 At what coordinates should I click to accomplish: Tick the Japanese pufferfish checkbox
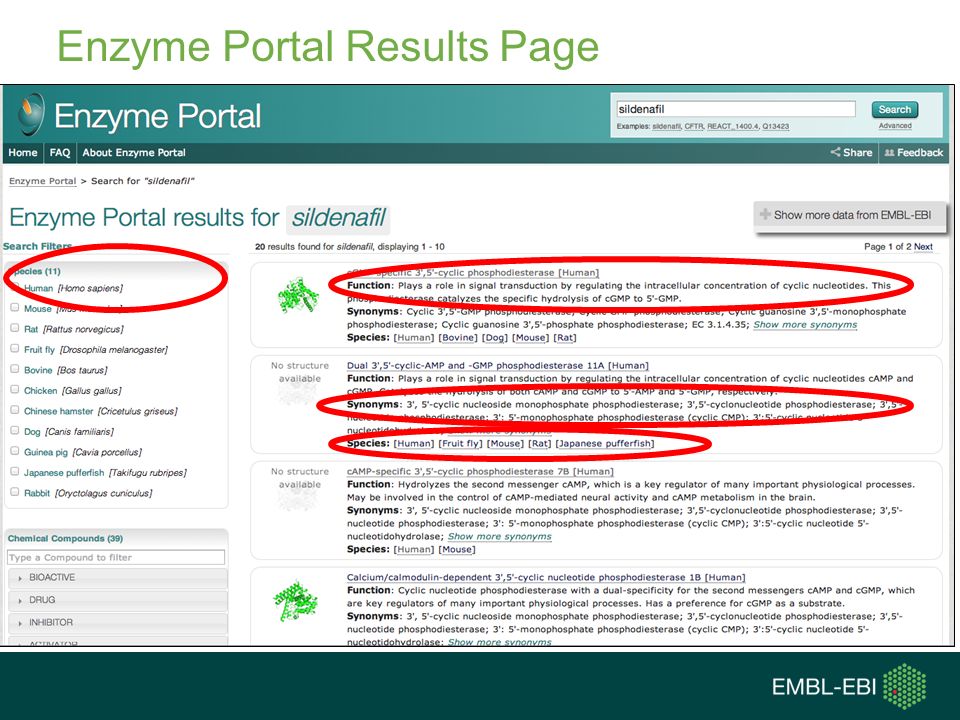point(15,471)
